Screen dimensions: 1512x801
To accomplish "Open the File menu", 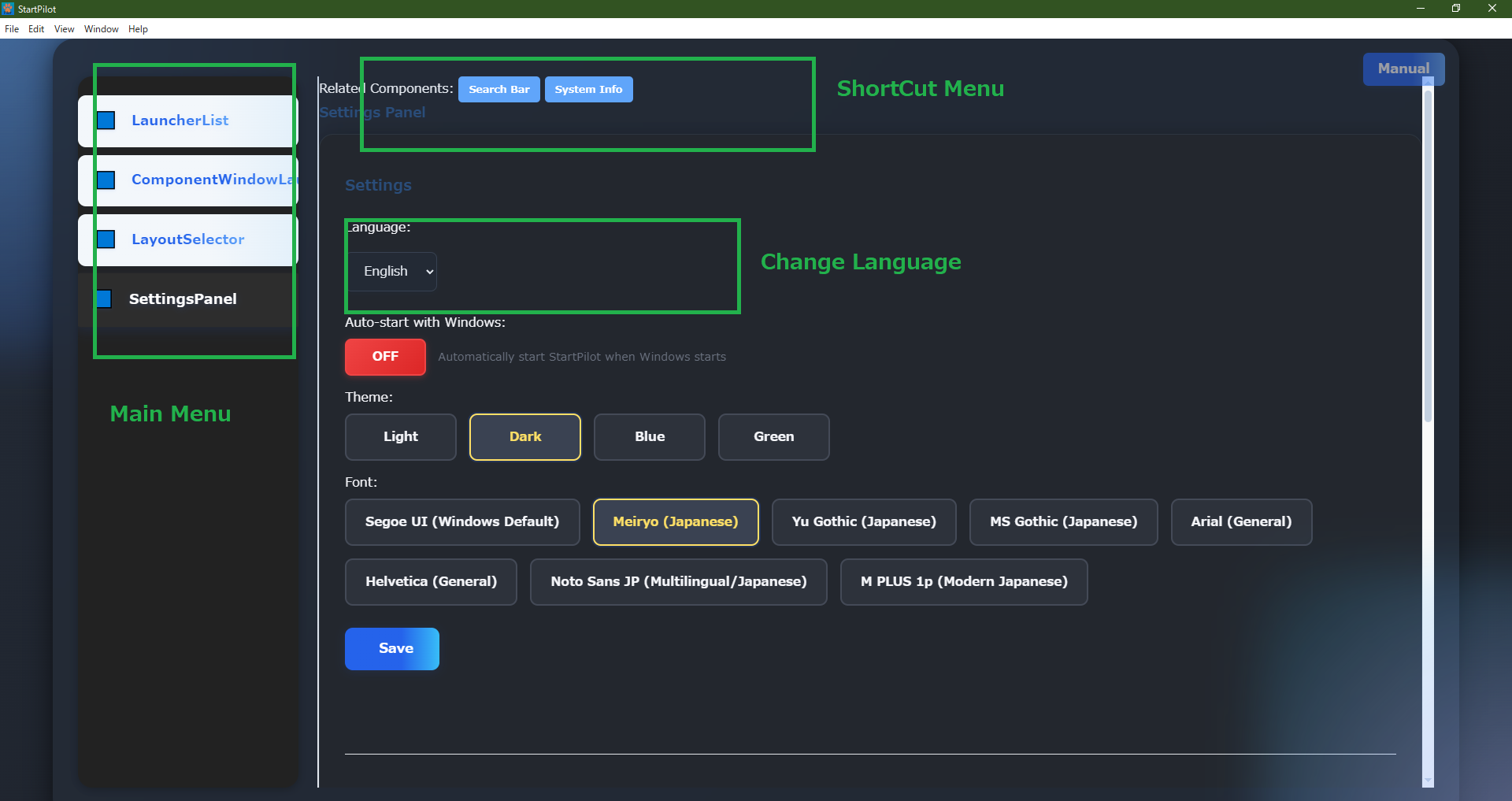I will coord(12,29).
